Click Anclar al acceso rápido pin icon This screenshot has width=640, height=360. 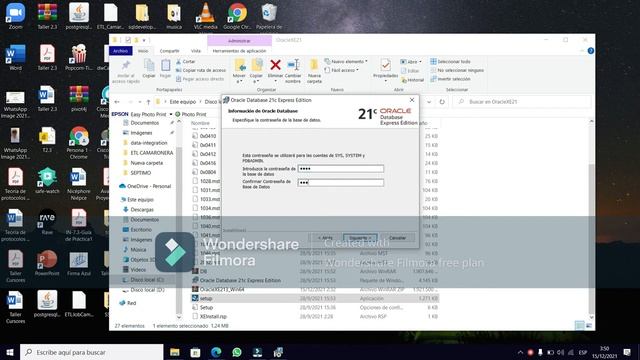126,65
